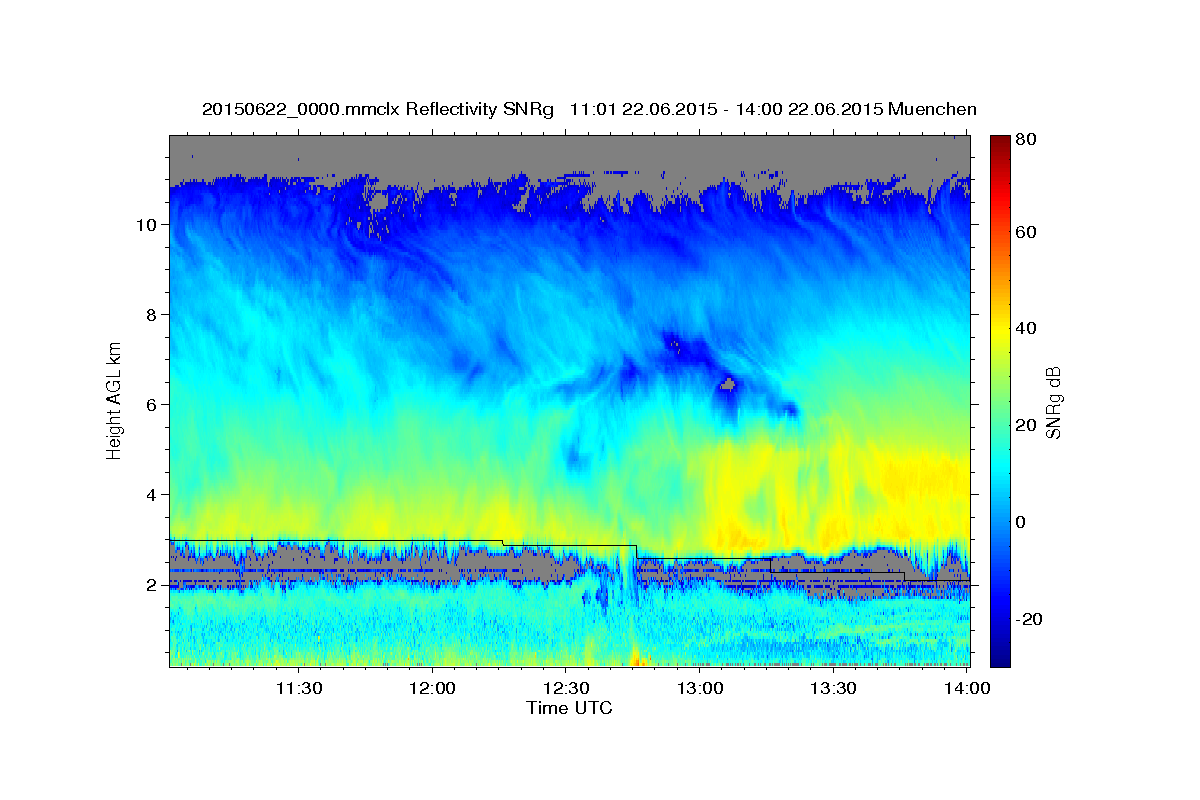Click the colorbar value 60

1028,232
